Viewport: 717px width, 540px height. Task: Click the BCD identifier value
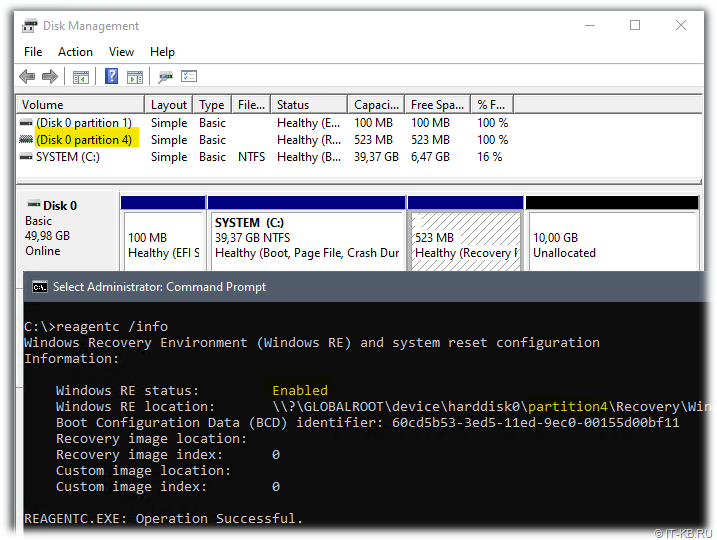pos(535,422)
